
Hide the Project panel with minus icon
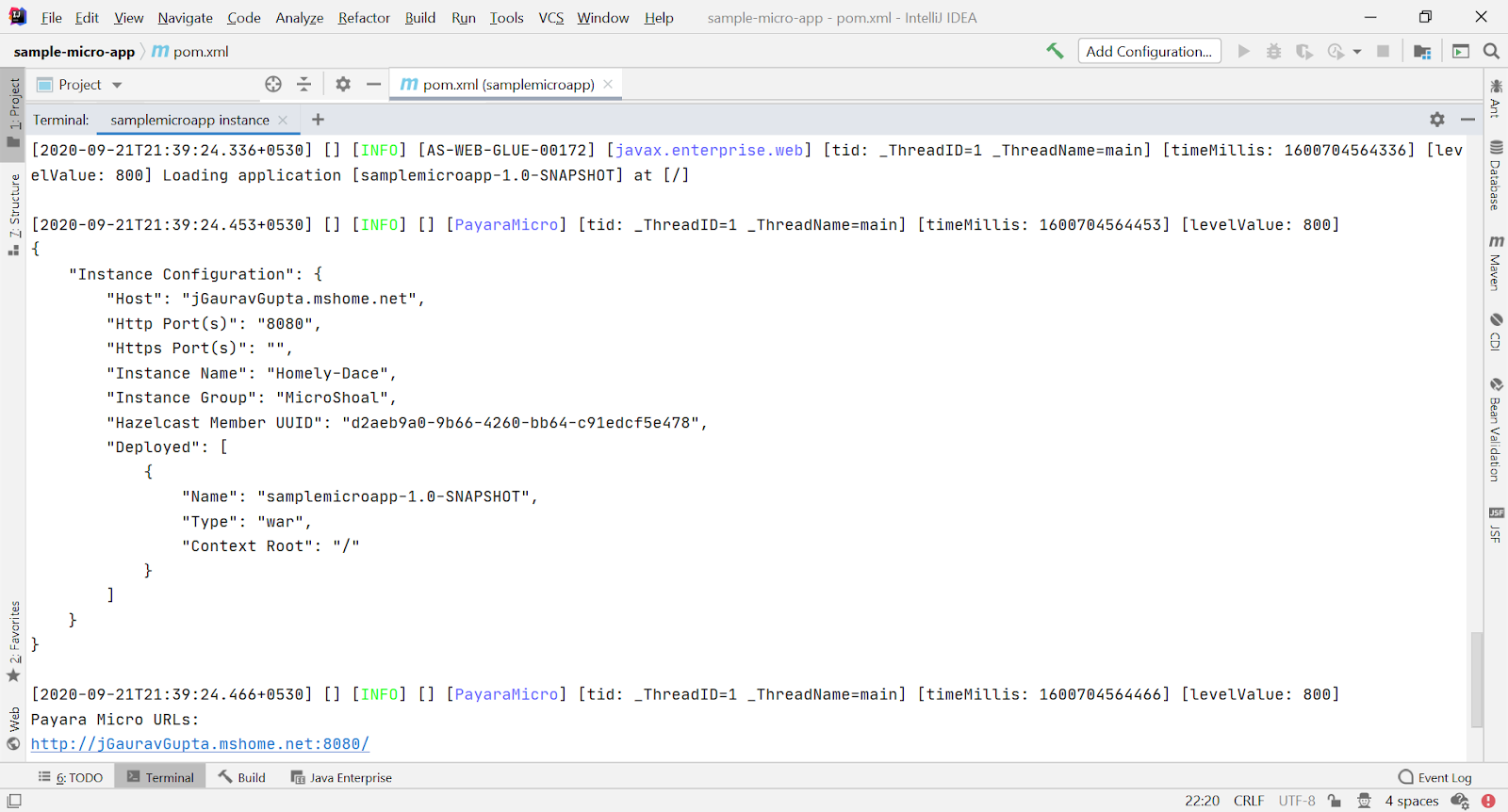point(373,85)
